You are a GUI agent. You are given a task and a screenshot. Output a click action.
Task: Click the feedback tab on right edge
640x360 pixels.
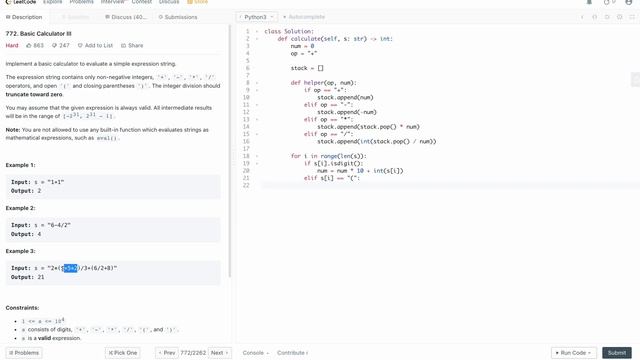click(x=636, y=80)
